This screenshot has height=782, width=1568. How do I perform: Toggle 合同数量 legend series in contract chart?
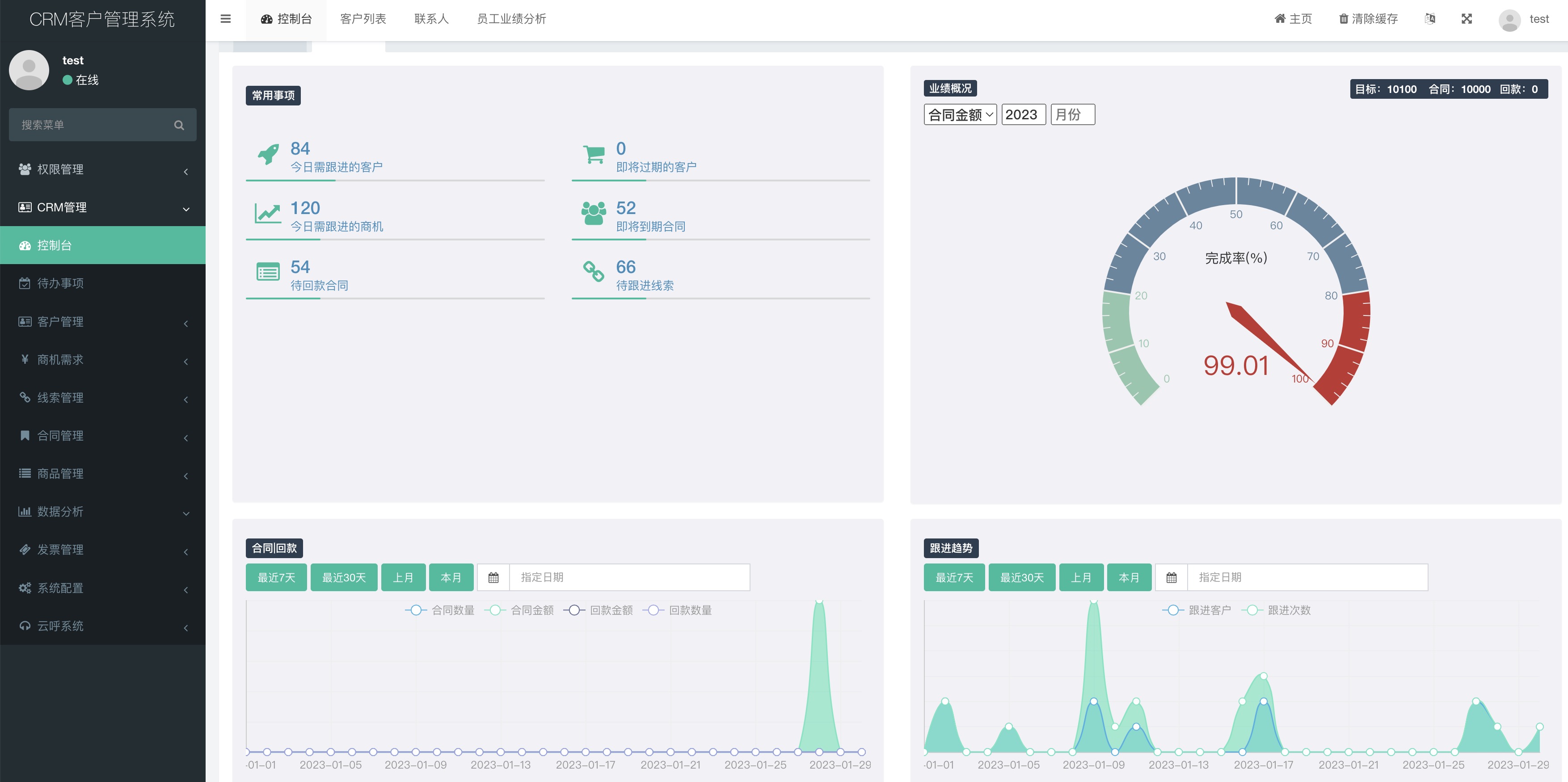point(439,610)
